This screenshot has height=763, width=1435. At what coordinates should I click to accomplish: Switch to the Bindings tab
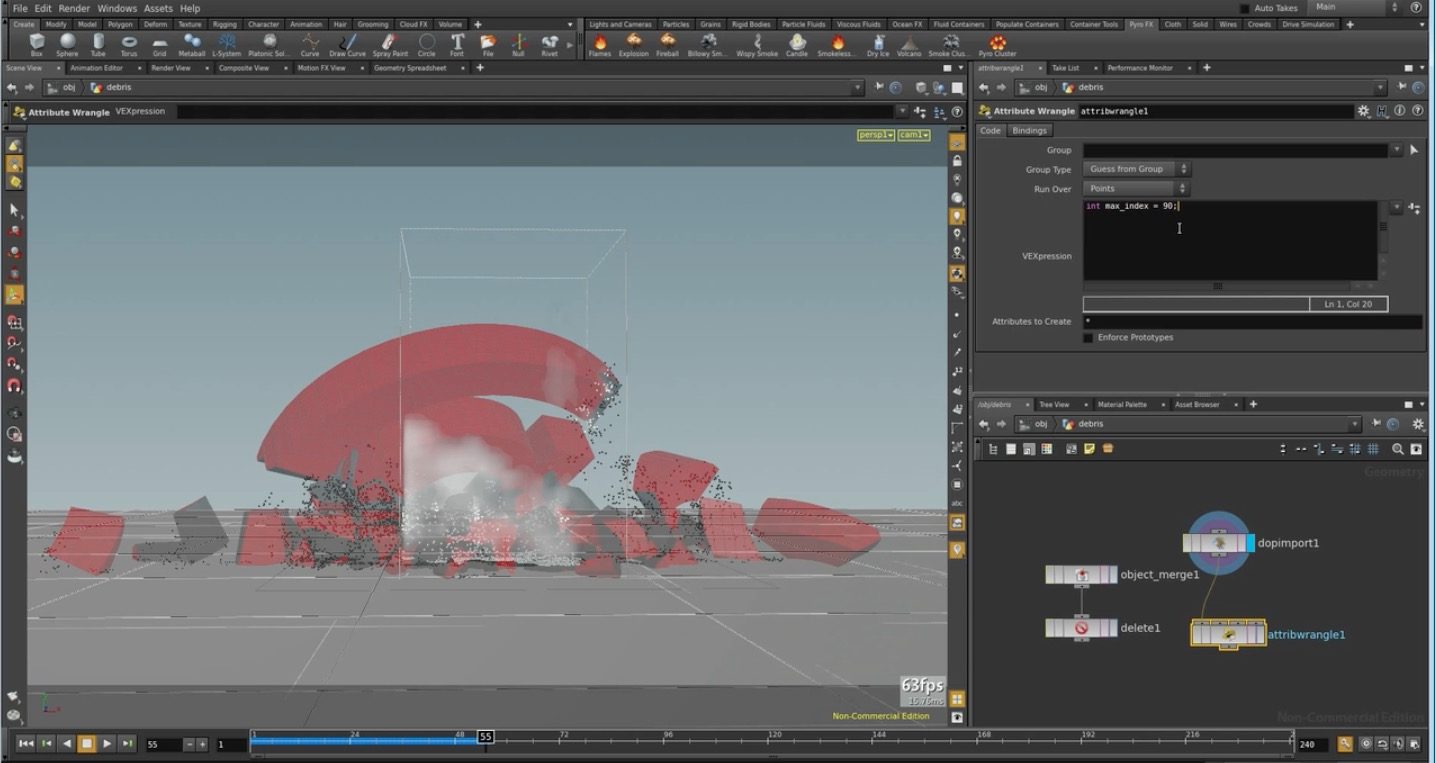[1029, 130]
